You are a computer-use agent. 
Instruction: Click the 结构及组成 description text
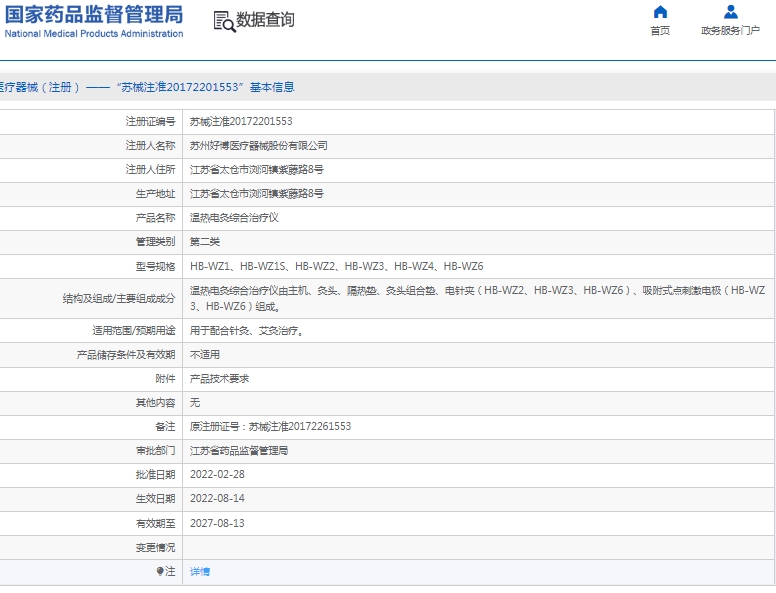coord(478,298)
